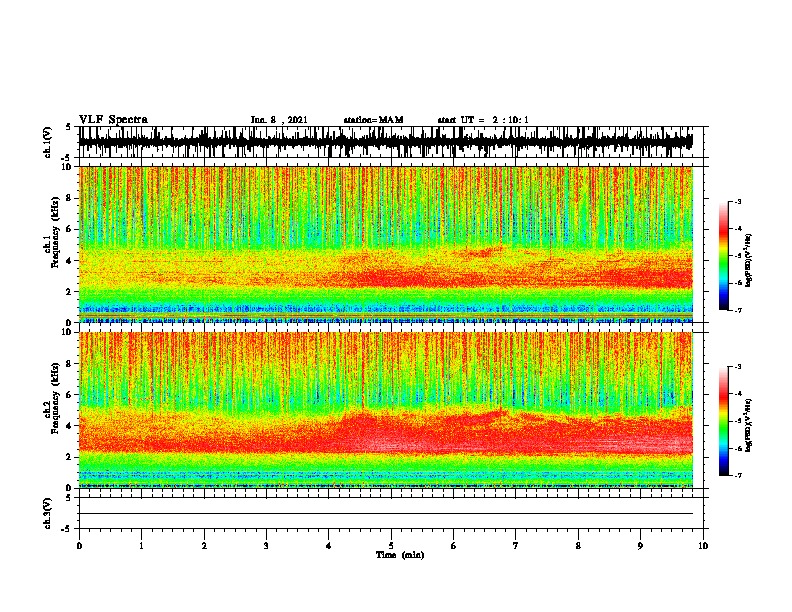Click time axis tick label "7"
The image size is (792, 612).
(516, 546)
